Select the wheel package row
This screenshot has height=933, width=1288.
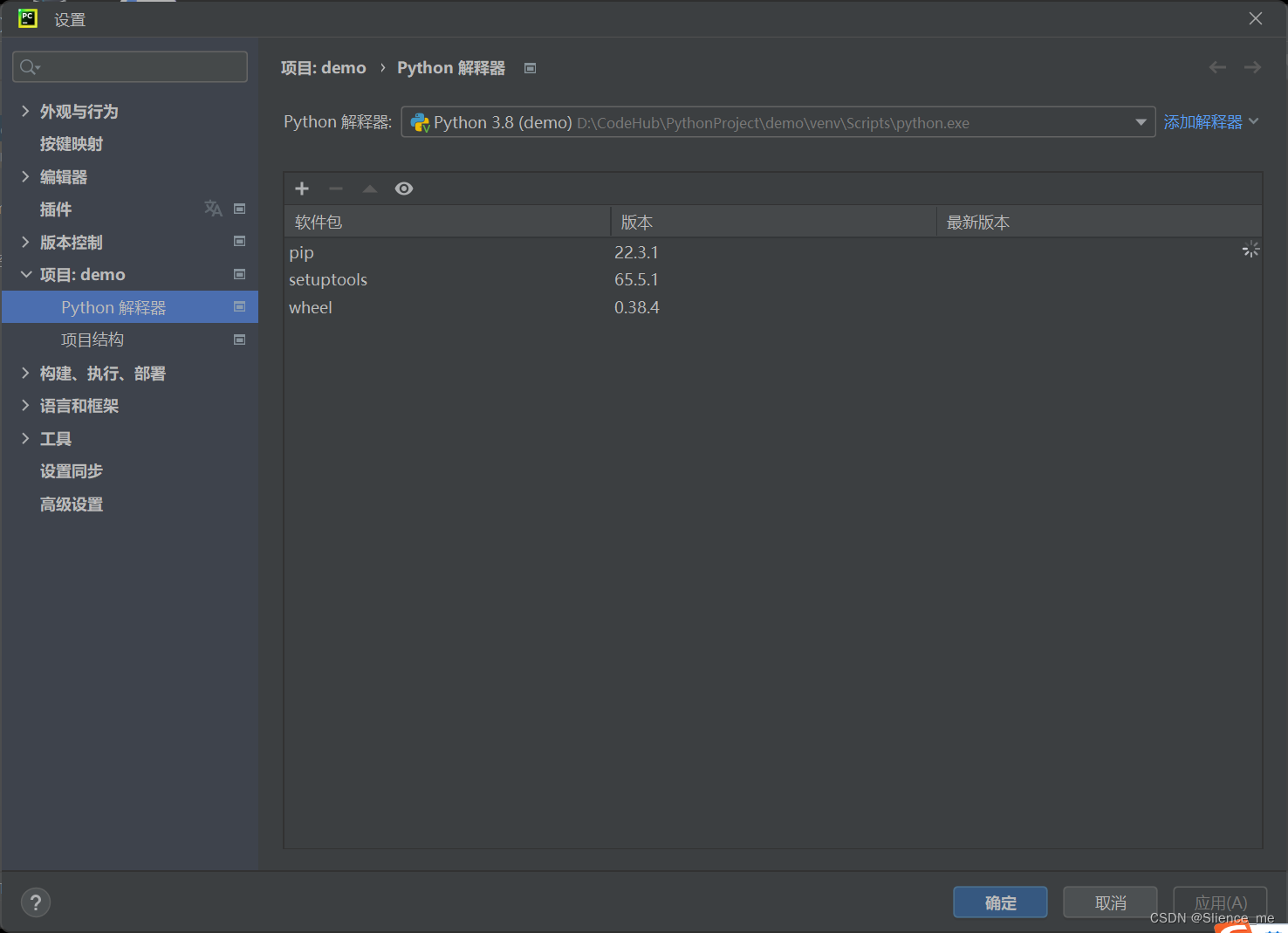pos(772,307)
